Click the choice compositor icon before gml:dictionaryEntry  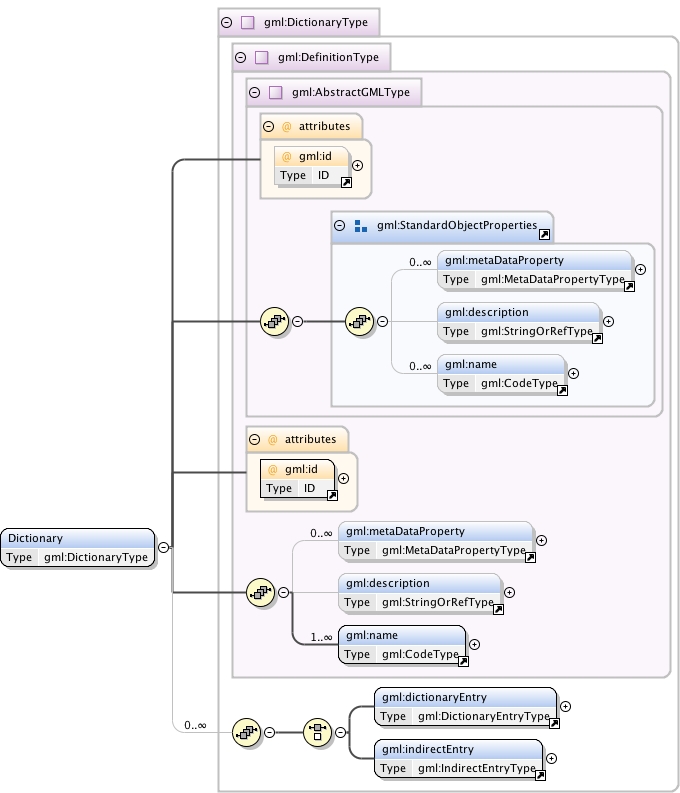(x=318, y=732)
